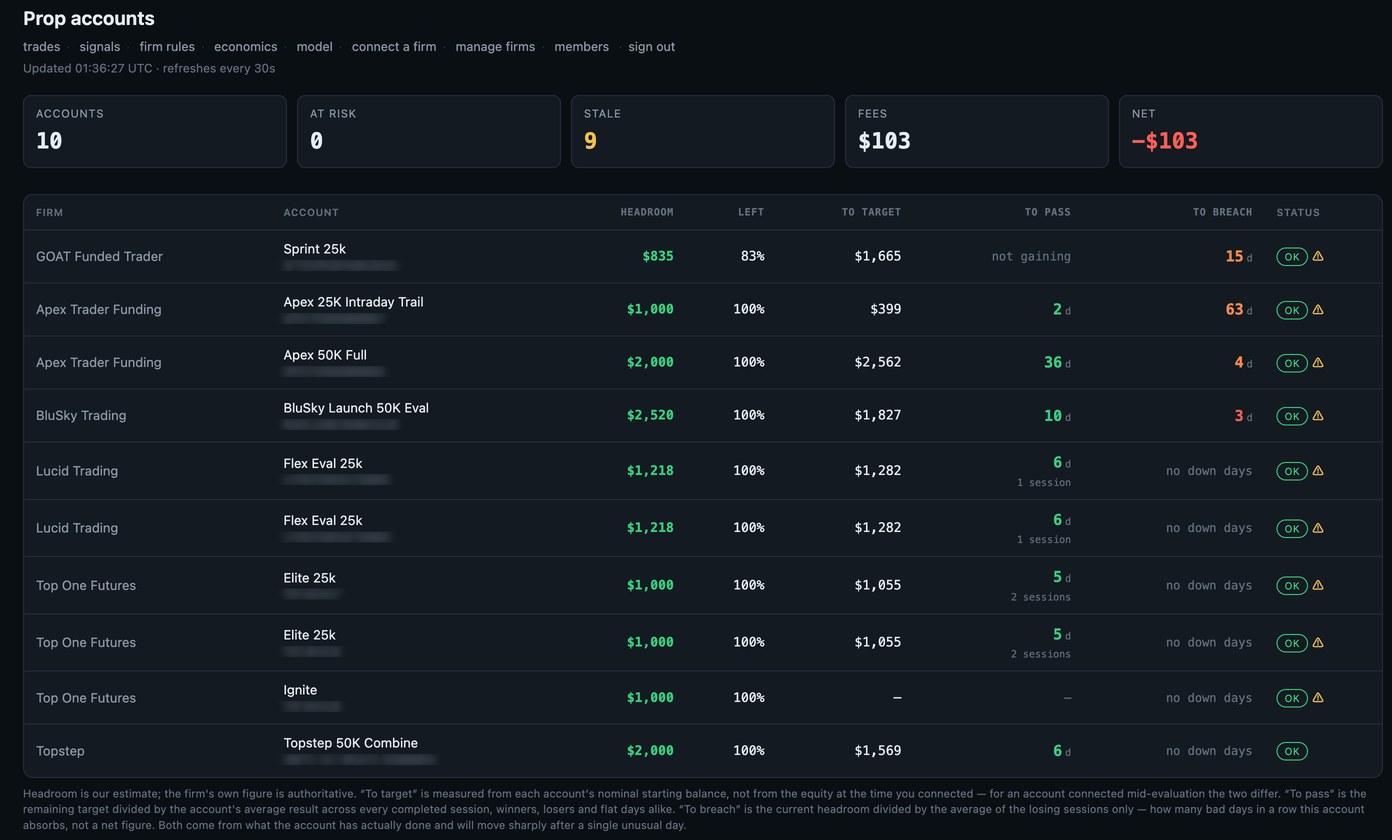Go to the members page
The image size is (1392, 840).
(x=582, y=47)
